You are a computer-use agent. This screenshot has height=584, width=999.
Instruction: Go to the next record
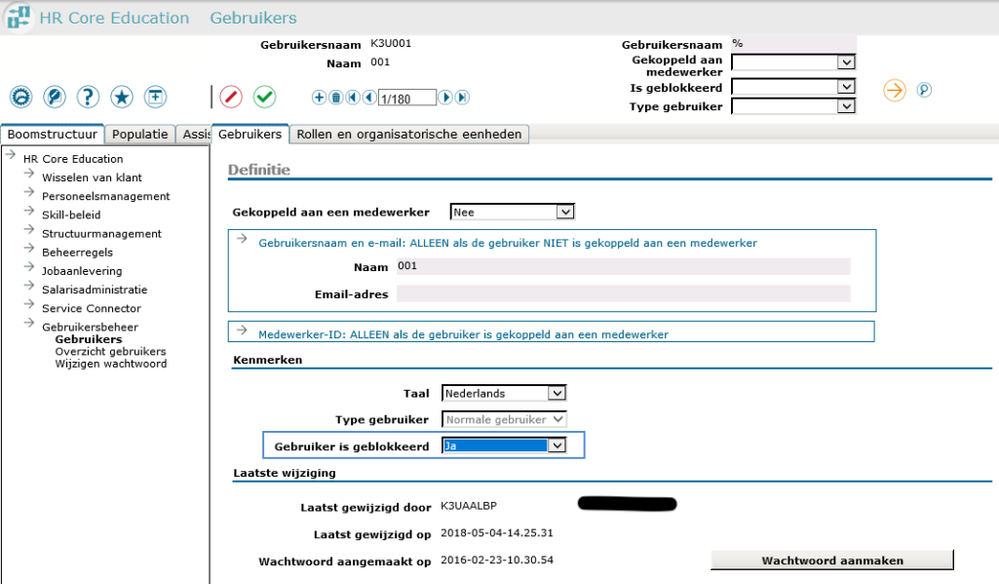(x=446, y=97)
